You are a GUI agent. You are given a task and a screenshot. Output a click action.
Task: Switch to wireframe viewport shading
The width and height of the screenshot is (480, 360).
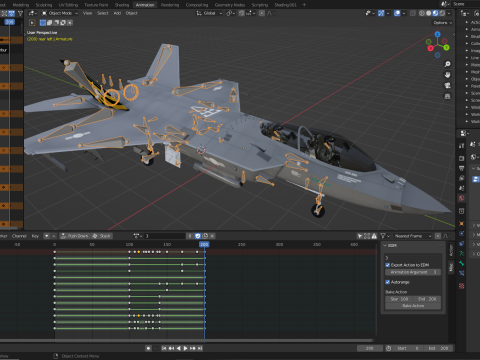(422, 13)
